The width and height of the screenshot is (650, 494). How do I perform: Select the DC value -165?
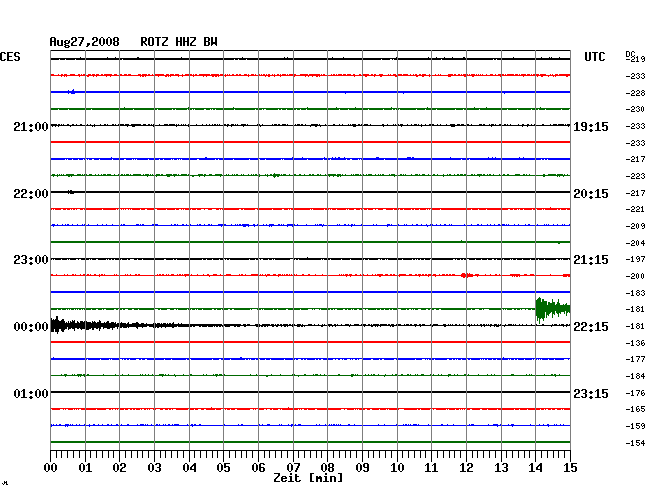635,409
